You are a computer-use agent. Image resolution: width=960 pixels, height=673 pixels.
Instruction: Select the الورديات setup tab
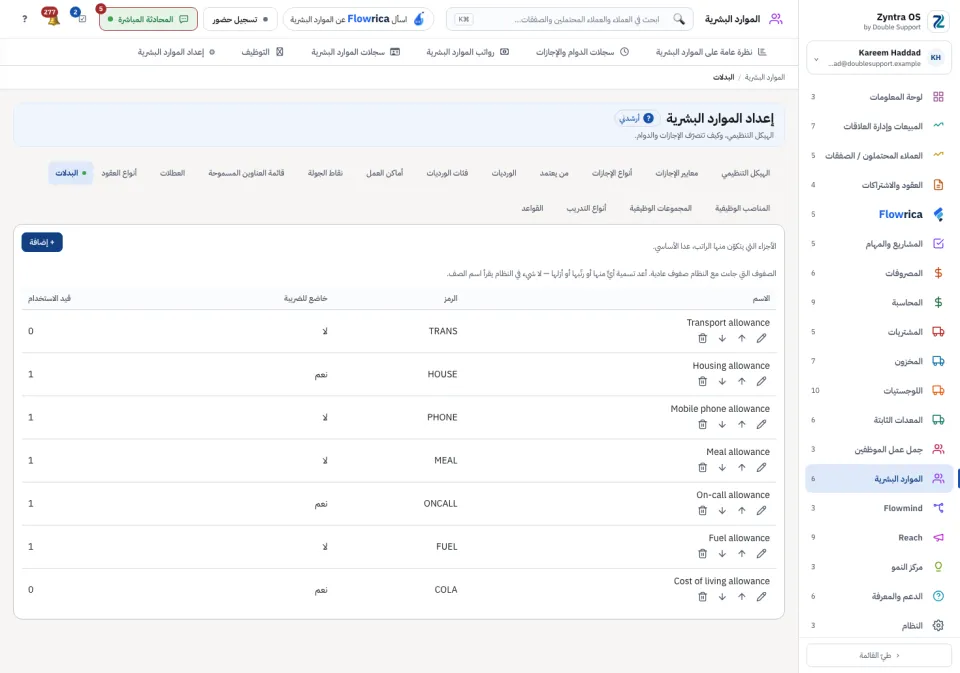tap(504, 173)
